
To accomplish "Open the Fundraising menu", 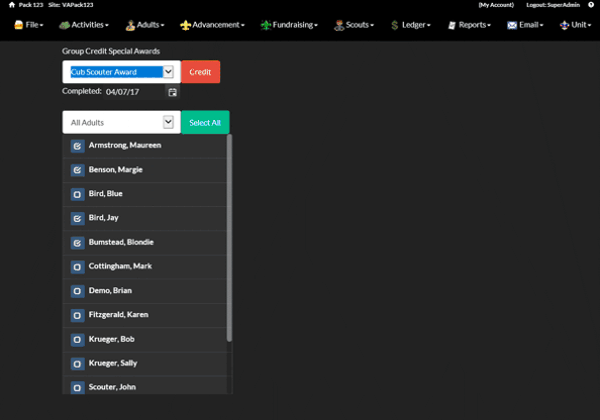I will point(289,25).
